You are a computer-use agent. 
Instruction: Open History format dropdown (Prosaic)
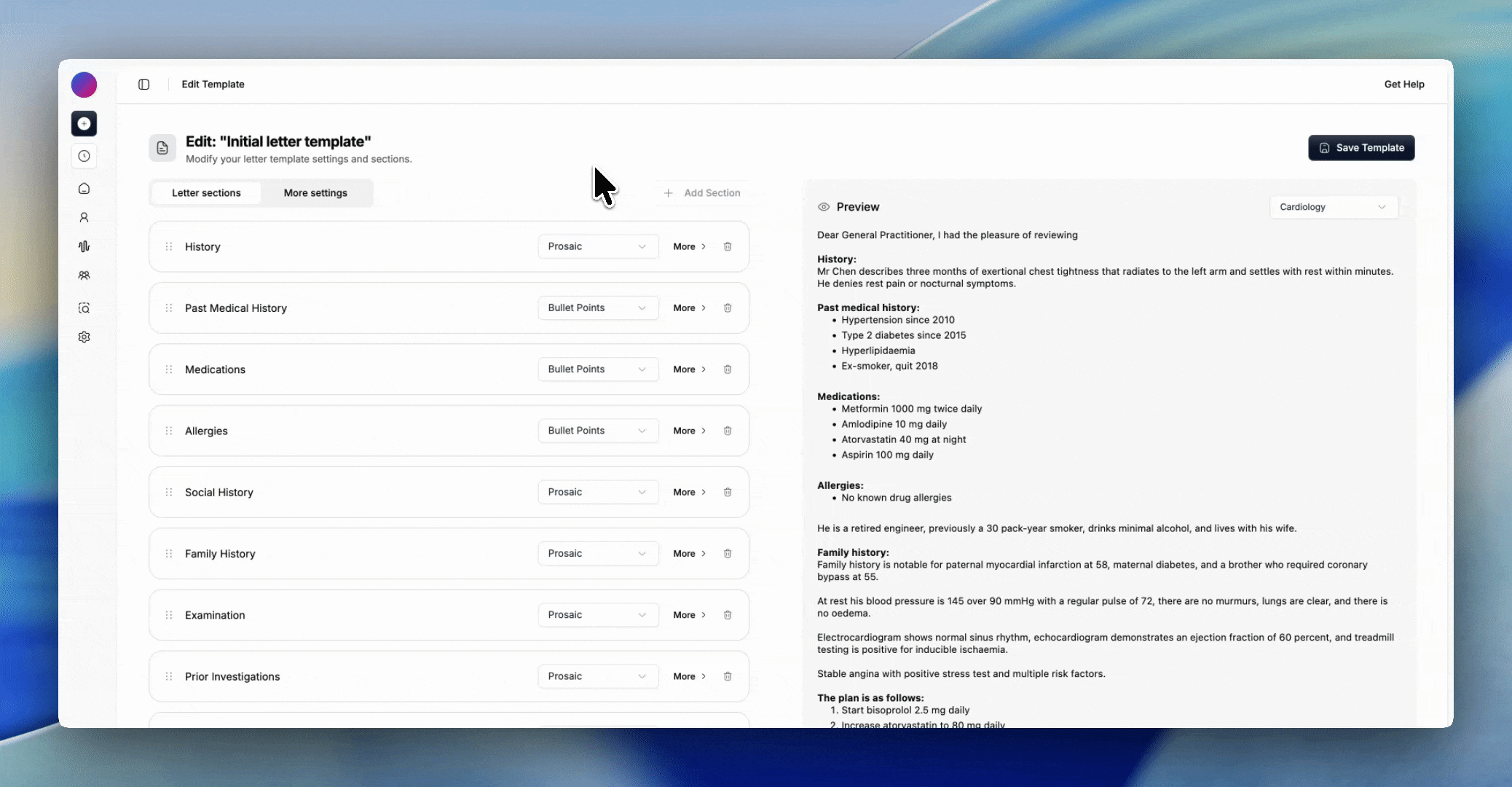pos(598,246)
